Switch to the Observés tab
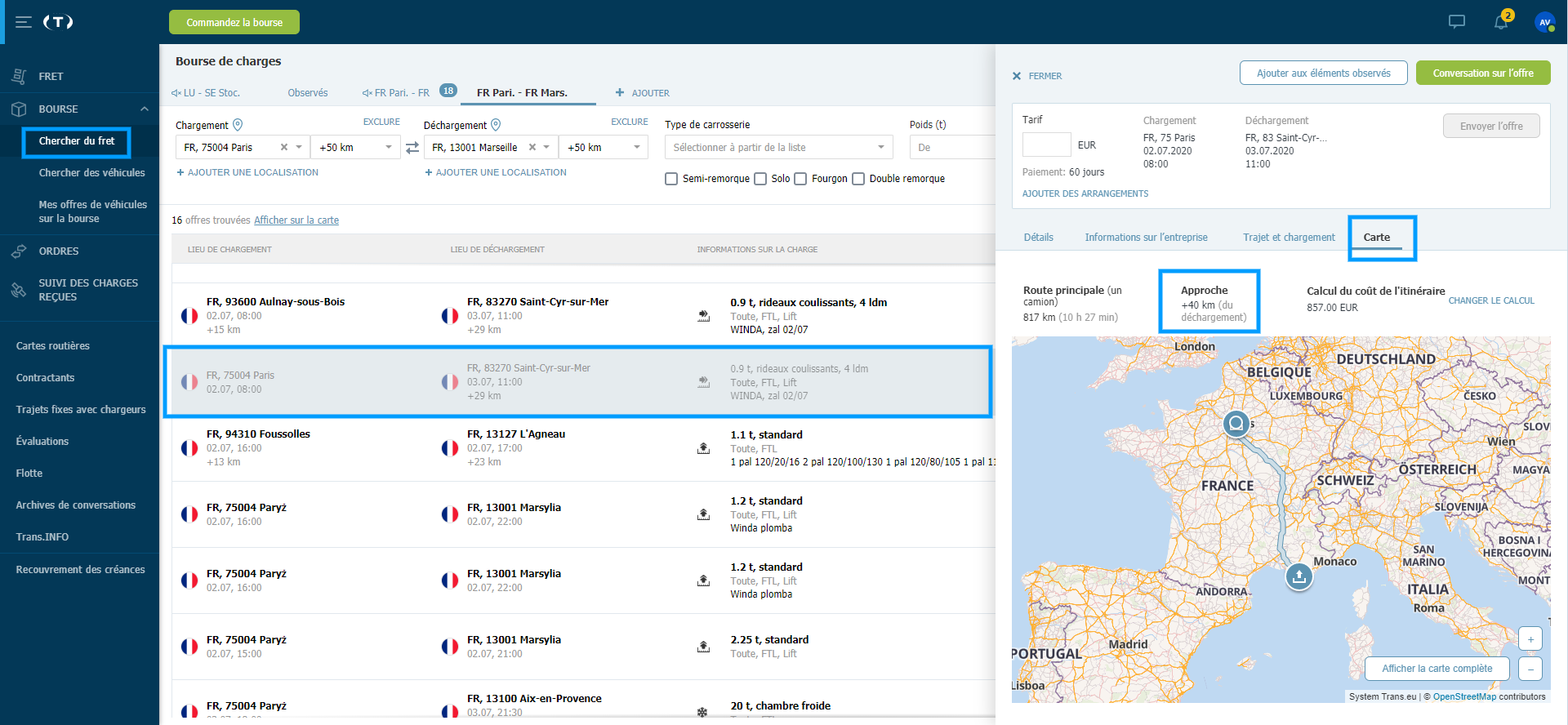The height and width of the screenshot is (725, 1568). [308, 93]
